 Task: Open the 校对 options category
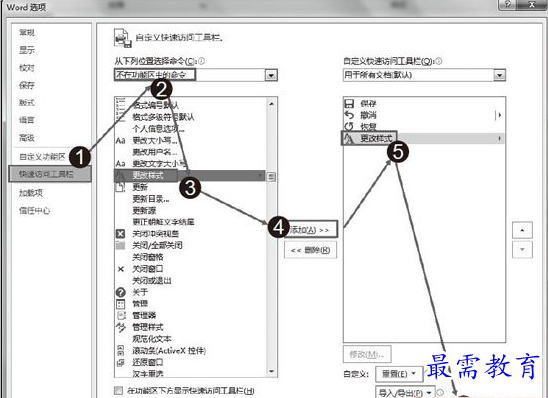[27, 67]
